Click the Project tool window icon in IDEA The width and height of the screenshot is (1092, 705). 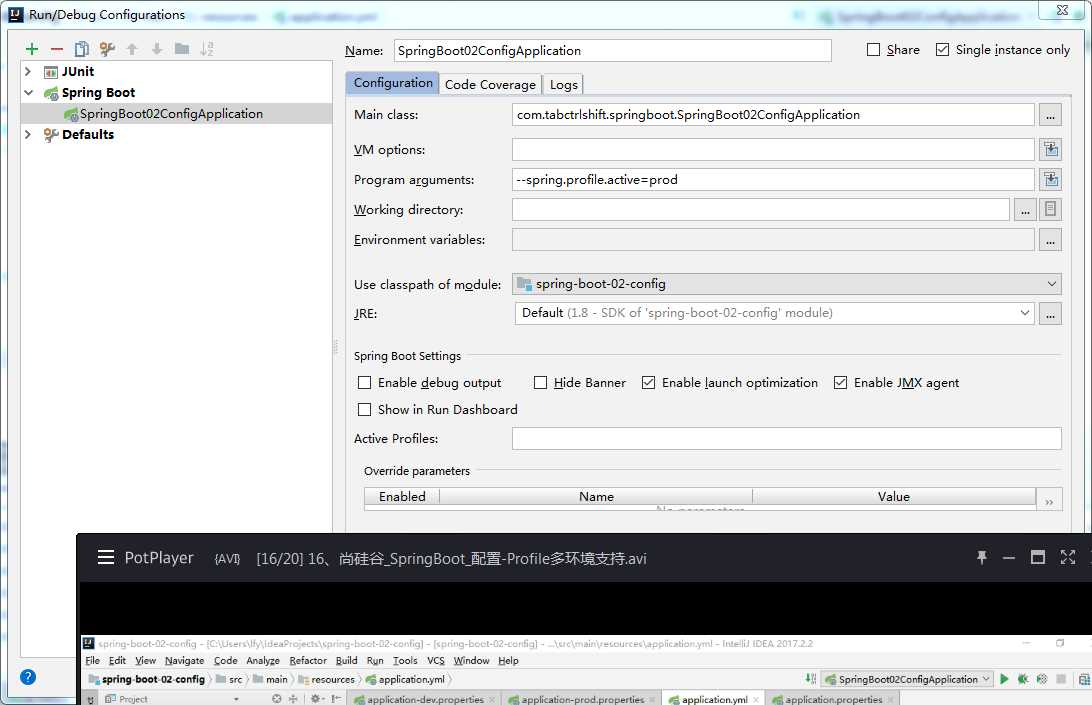(x=110, y=699)
